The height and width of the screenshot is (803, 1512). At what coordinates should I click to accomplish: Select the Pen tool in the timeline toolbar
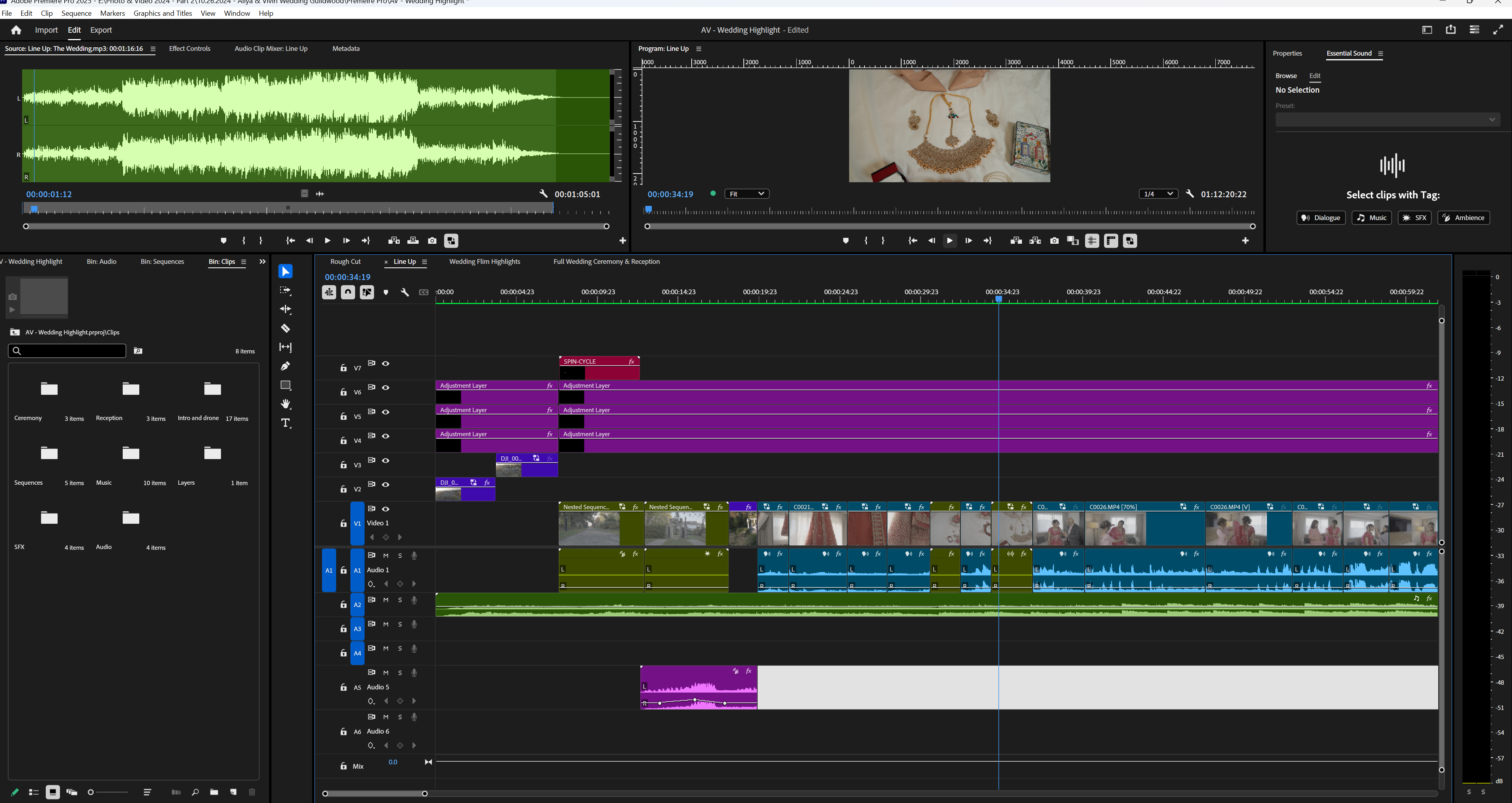286,366
